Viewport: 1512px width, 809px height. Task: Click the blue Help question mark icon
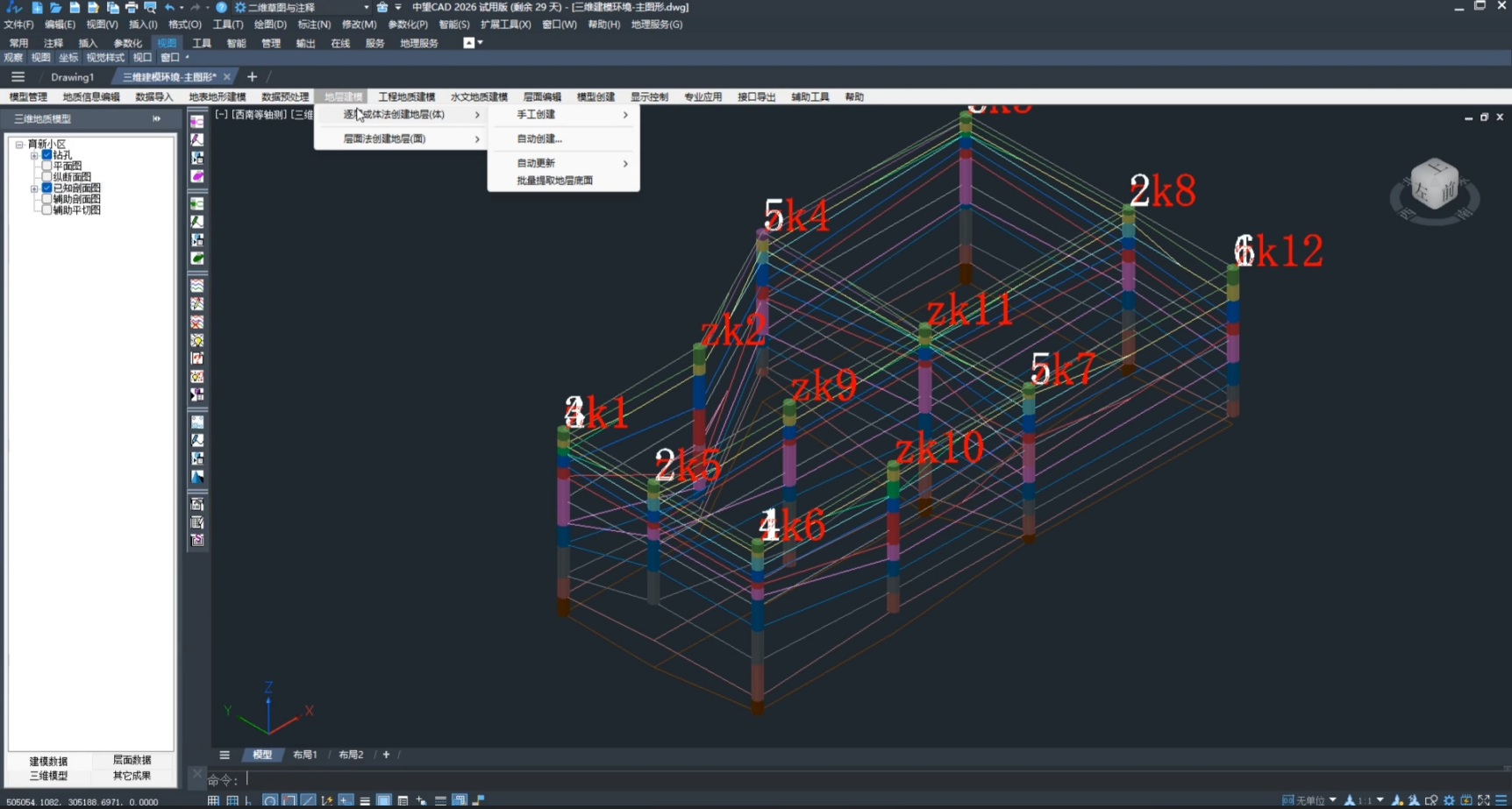222,7
